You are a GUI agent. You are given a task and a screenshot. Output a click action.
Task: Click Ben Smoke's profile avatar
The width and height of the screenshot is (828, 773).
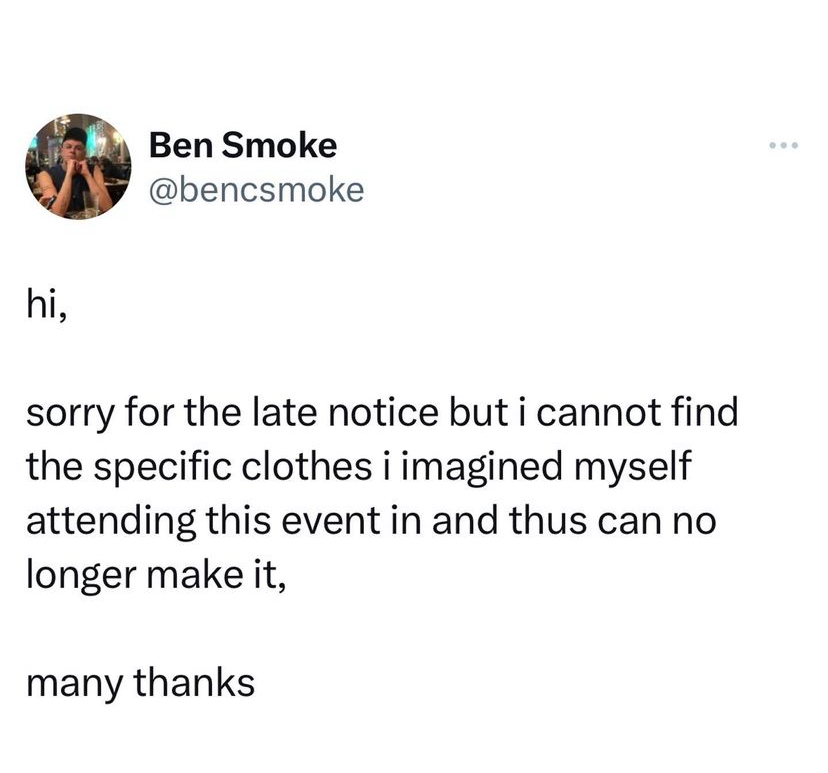point(79,166)
